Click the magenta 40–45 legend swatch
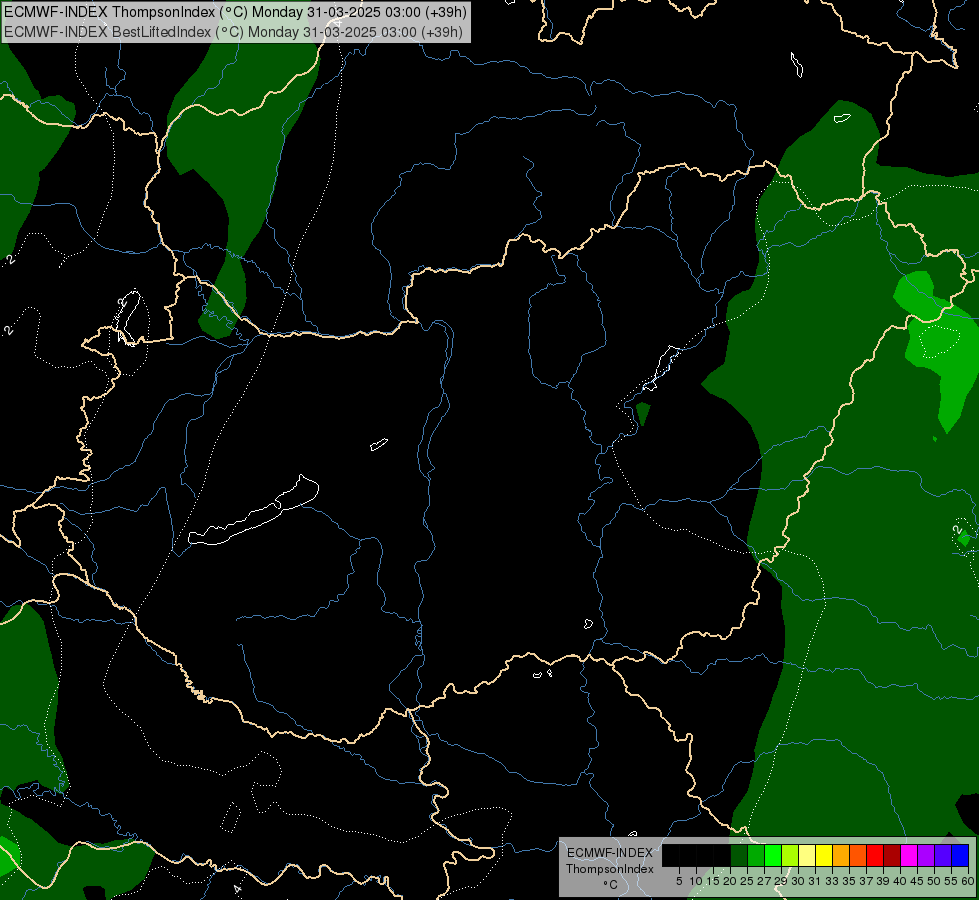The height and width of the screenshot is (900, 979). 910,856
